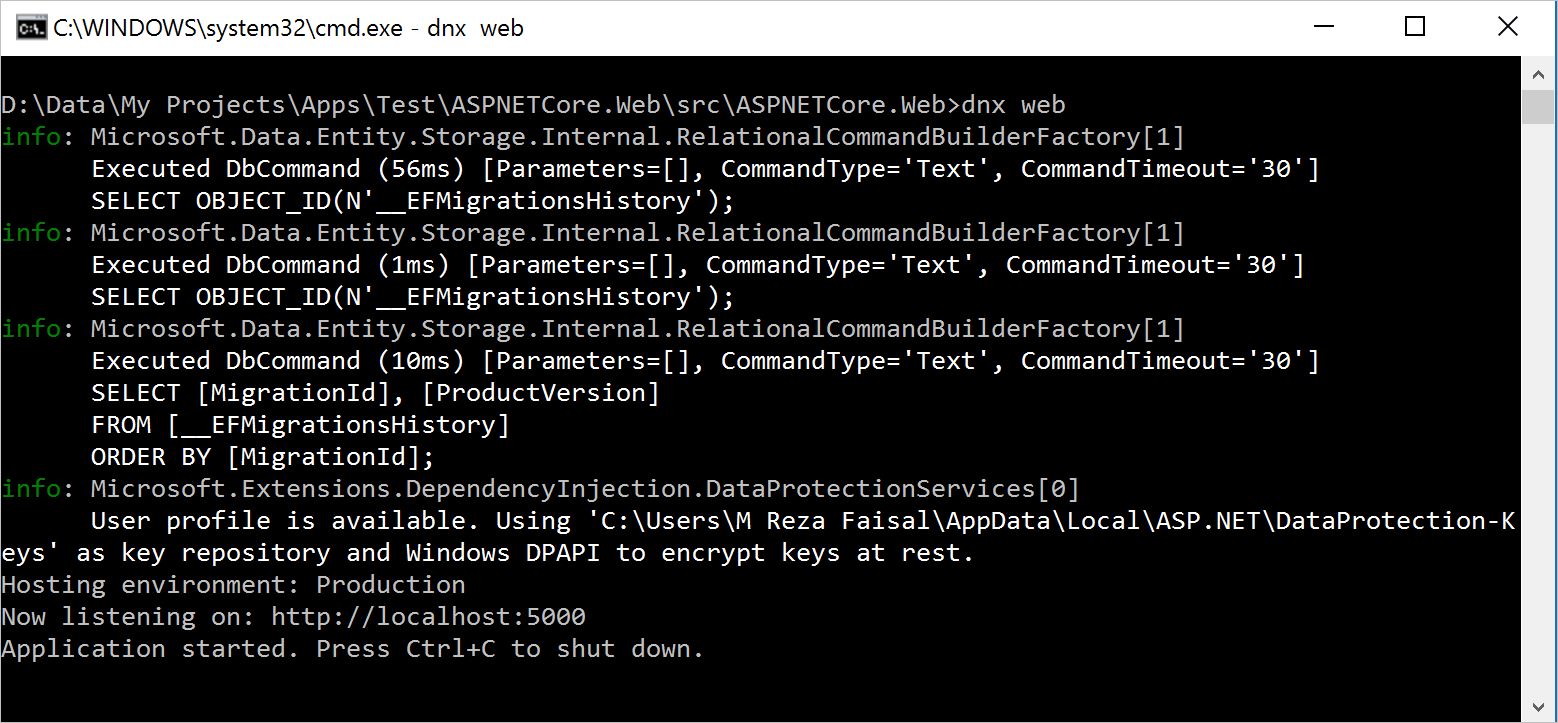
Task: Click the http://localhost:5000 address
Action: [428, 617]
